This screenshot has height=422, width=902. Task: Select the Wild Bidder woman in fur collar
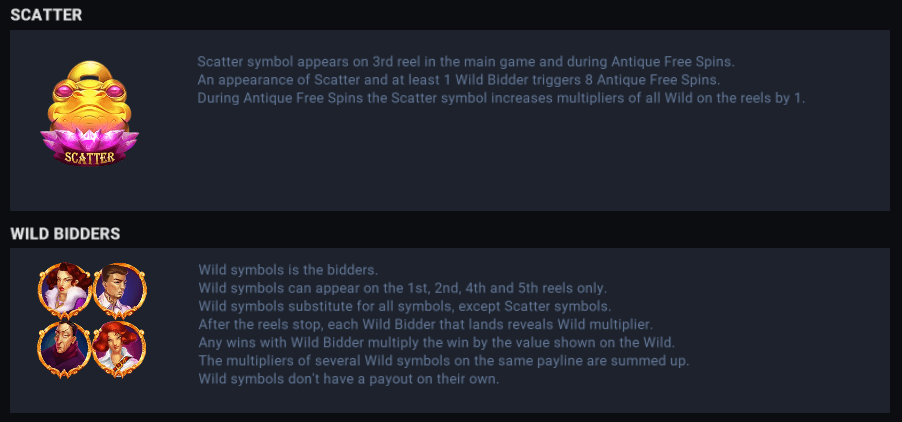pyautogui.click(x=64, y=292)
